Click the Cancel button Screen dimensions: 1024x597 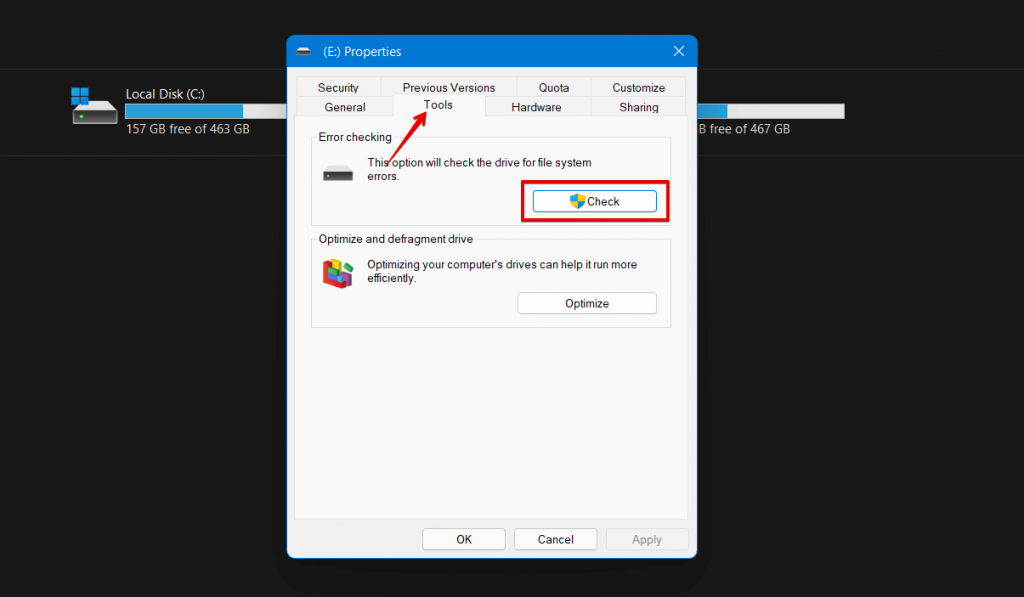[x=555, y=538]
